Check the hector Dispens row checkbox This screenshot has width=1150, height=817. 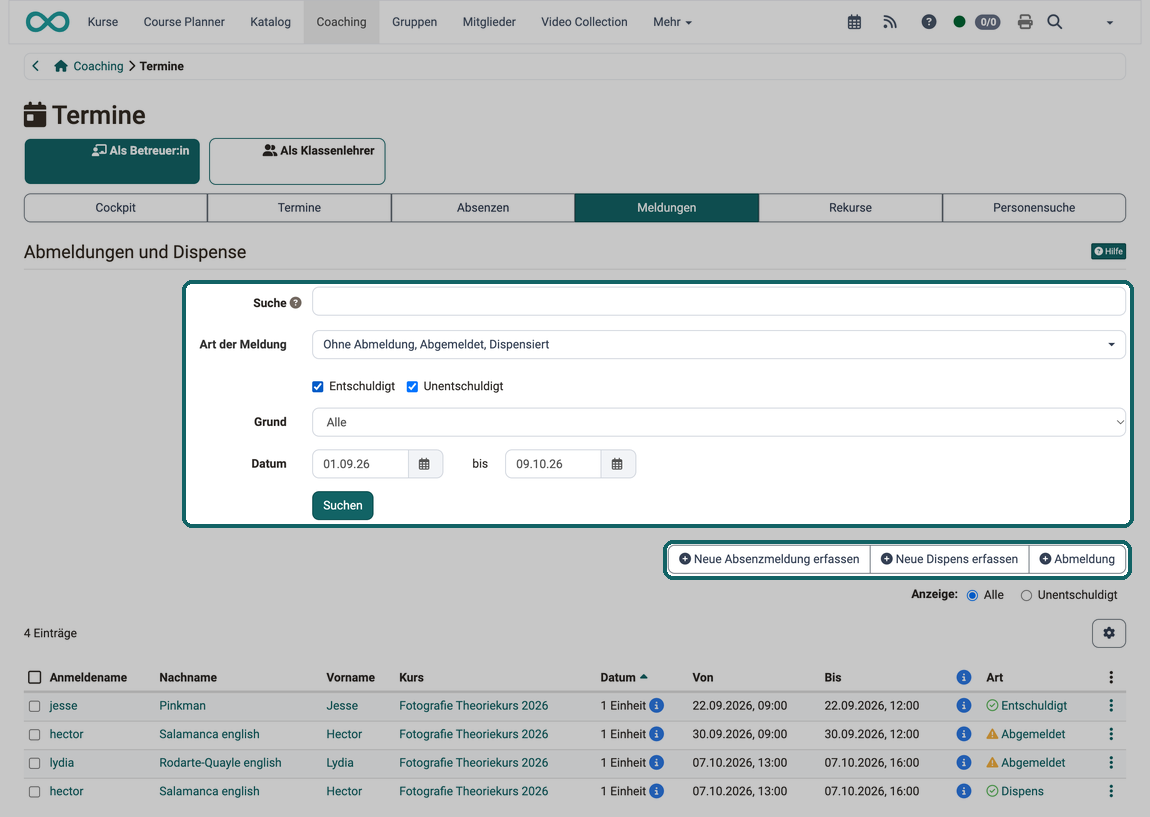[34, 792]
